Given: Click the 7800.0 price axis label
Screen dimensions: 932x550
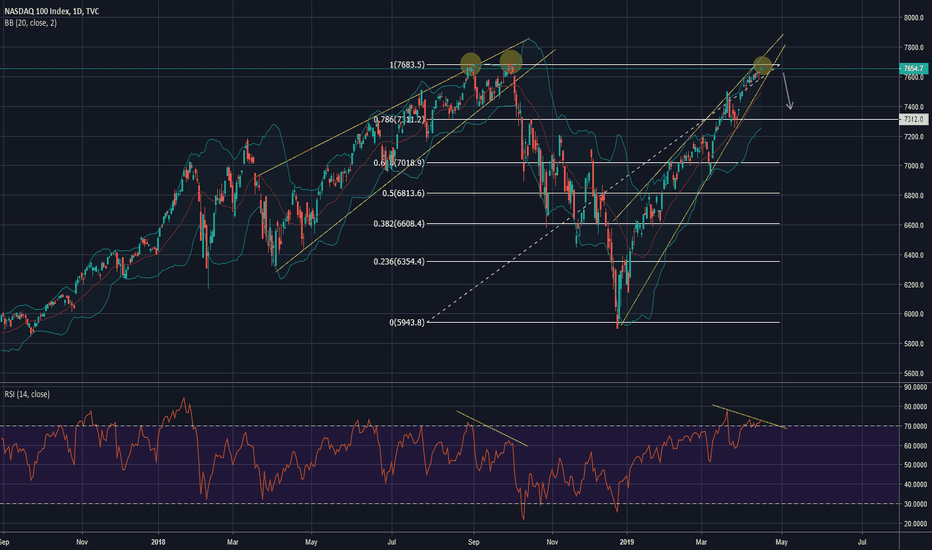Looking at the screenshot, I should (914, 48).
